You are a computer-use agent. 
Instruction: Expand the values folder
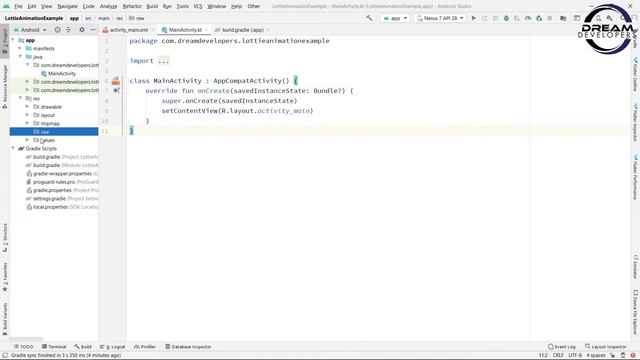tap(28, 140)
